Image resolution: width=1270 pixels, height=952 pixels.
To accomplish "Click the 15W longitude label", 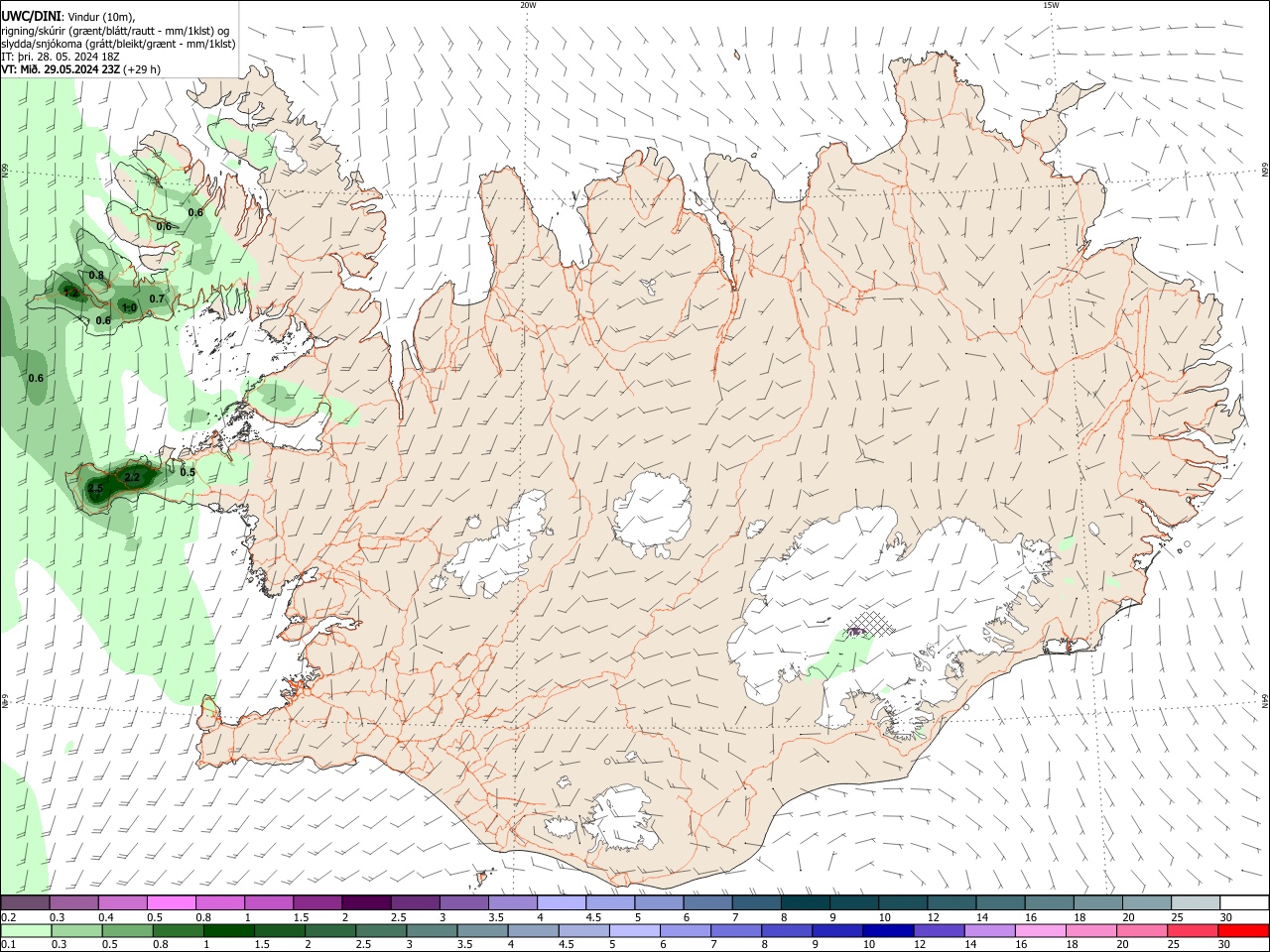I will coord(1051,5).
